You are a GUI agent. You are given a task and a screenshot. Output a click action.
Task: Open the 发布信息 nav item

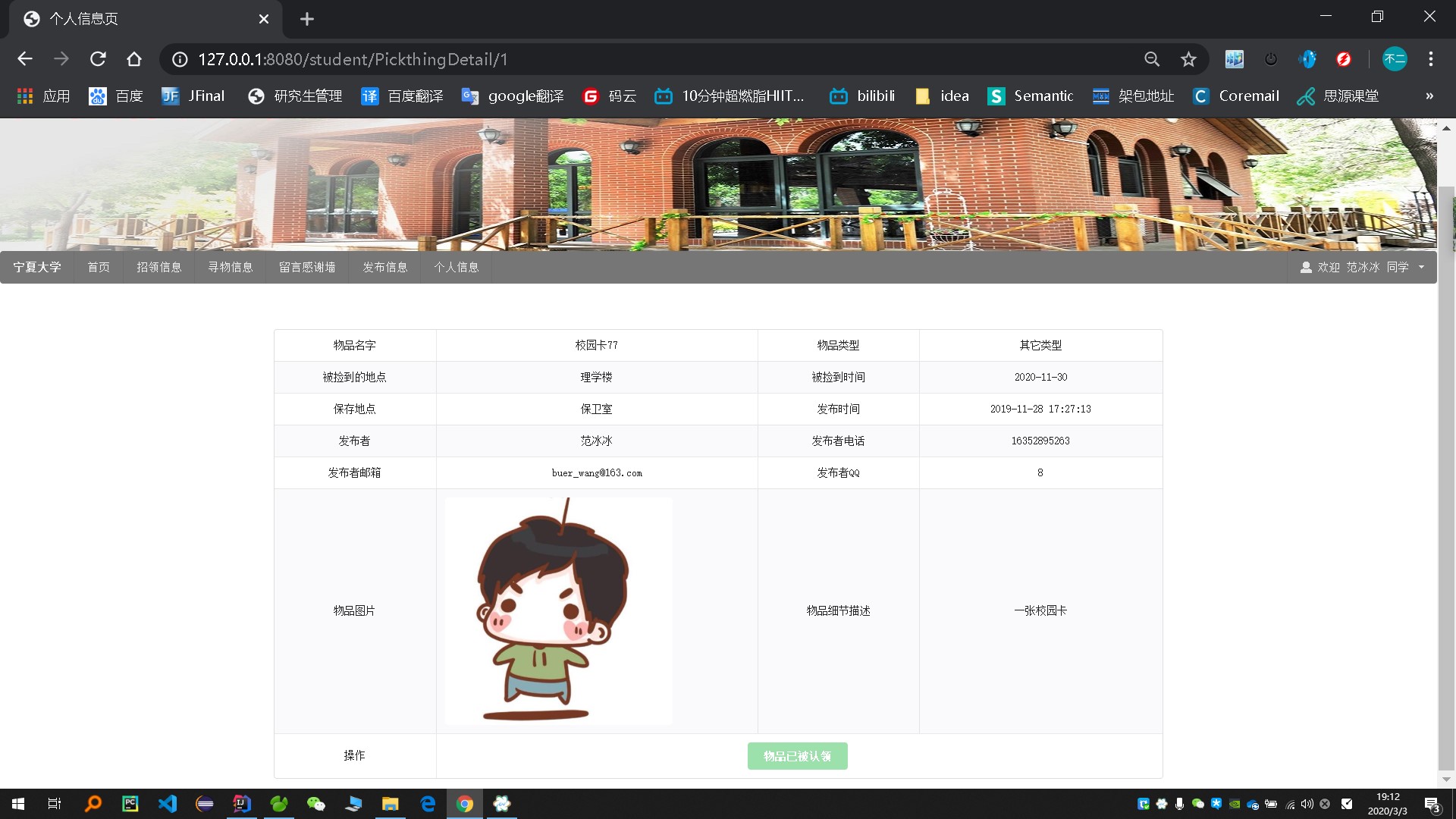click(x=385, y=267)
